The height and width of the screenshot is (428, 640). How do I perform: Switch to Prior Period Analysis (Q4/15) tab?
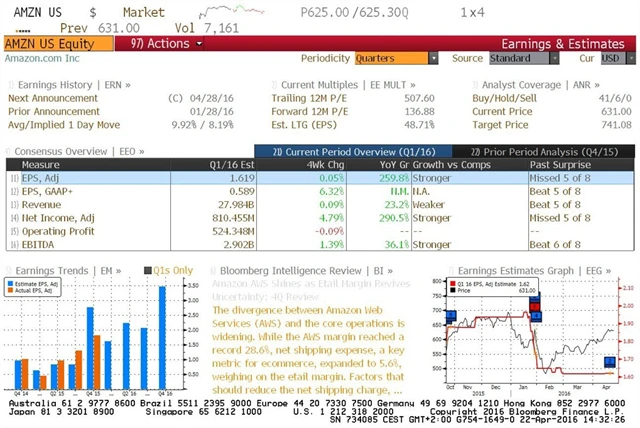(x=544, y=152)
